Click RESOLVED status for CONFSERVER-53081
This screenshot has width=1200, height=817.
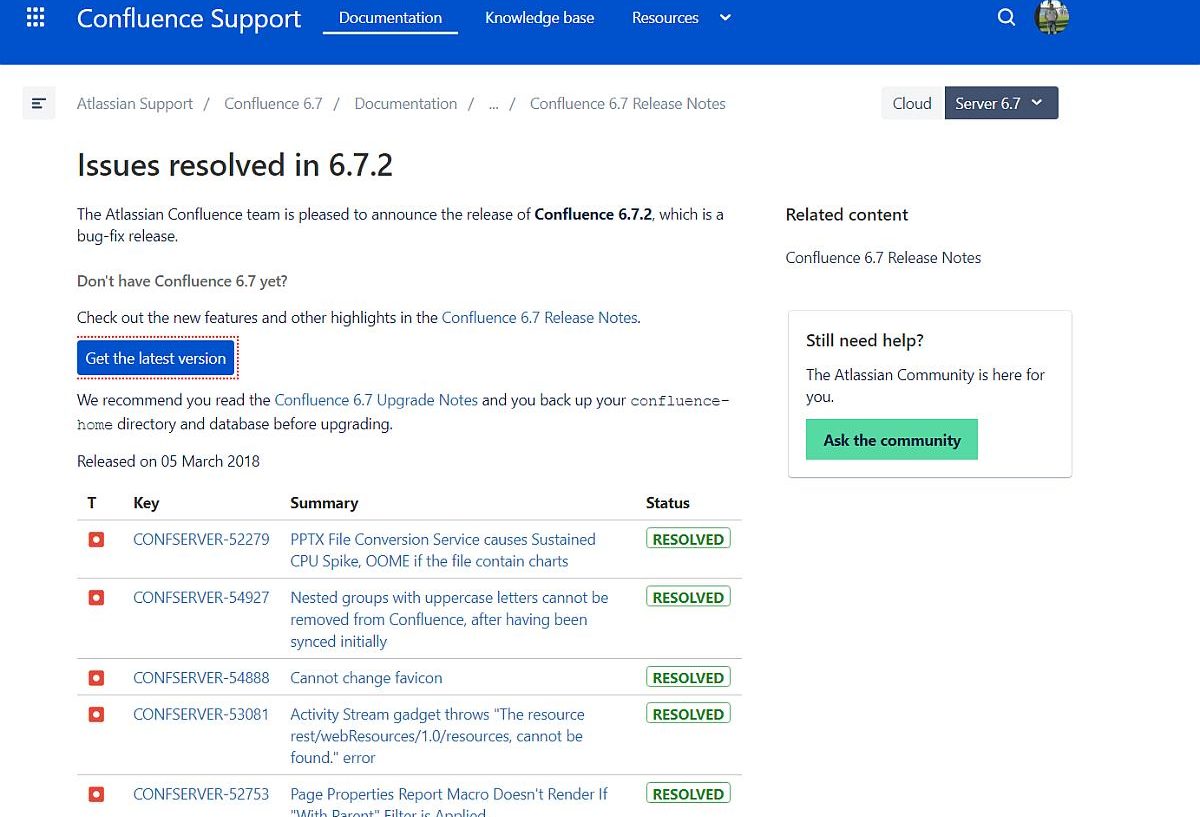point(688,714)
